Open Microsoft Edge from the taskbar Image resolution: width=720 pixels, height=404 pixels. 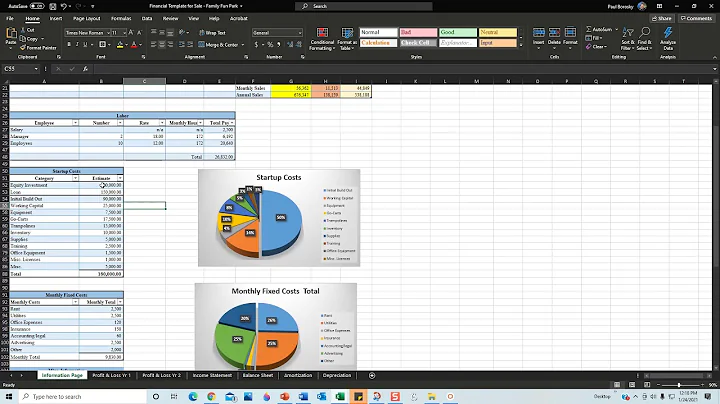[193, 397]
